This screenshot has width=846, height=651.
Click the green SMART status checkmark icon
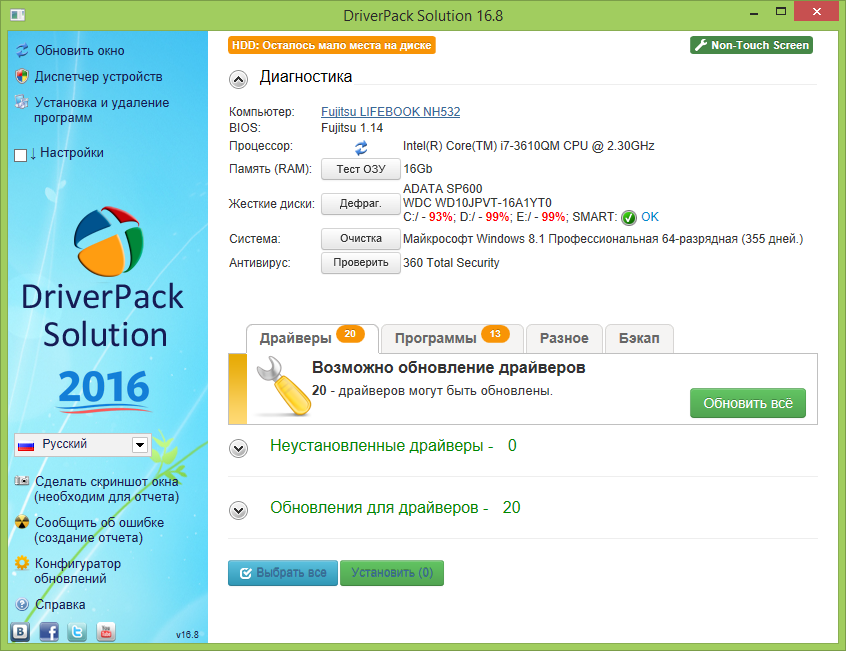(629, 217)
